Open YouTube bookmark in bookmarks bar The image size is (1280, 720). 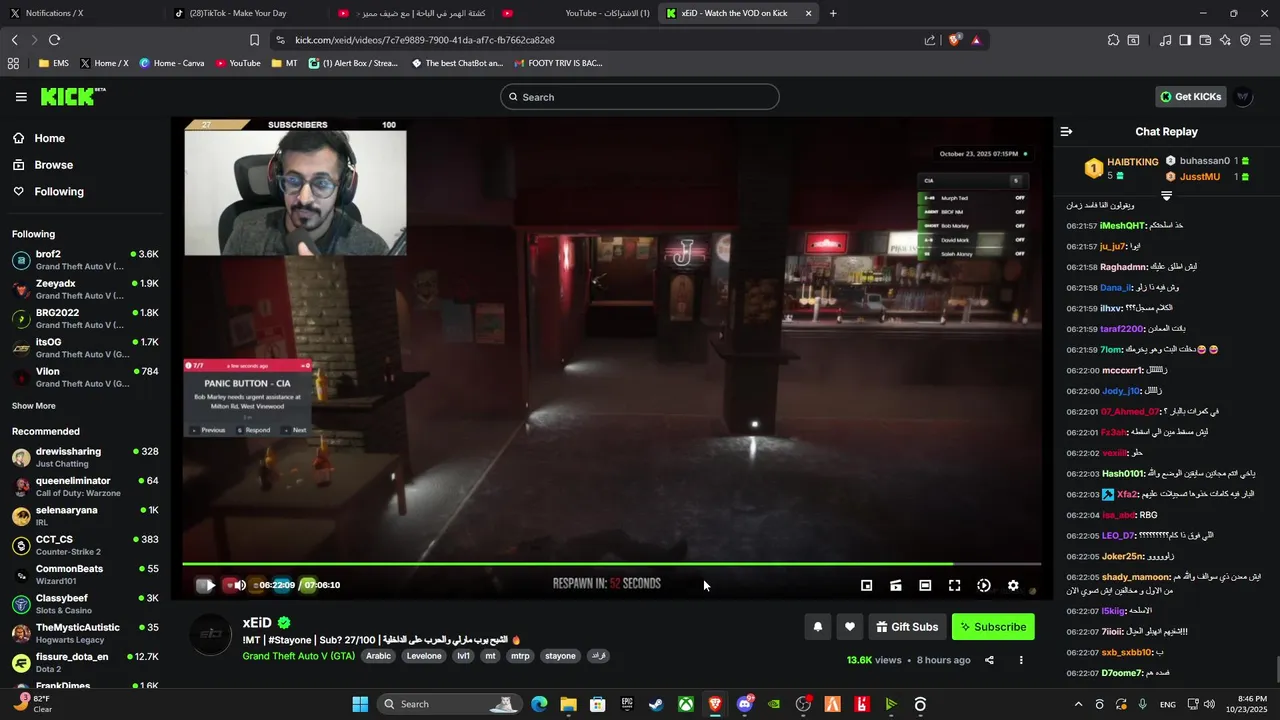tap(237, 63)
